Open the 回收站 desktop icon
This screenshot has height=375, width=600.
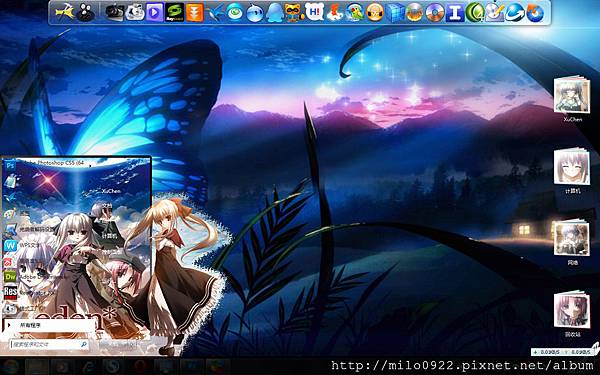572,314
